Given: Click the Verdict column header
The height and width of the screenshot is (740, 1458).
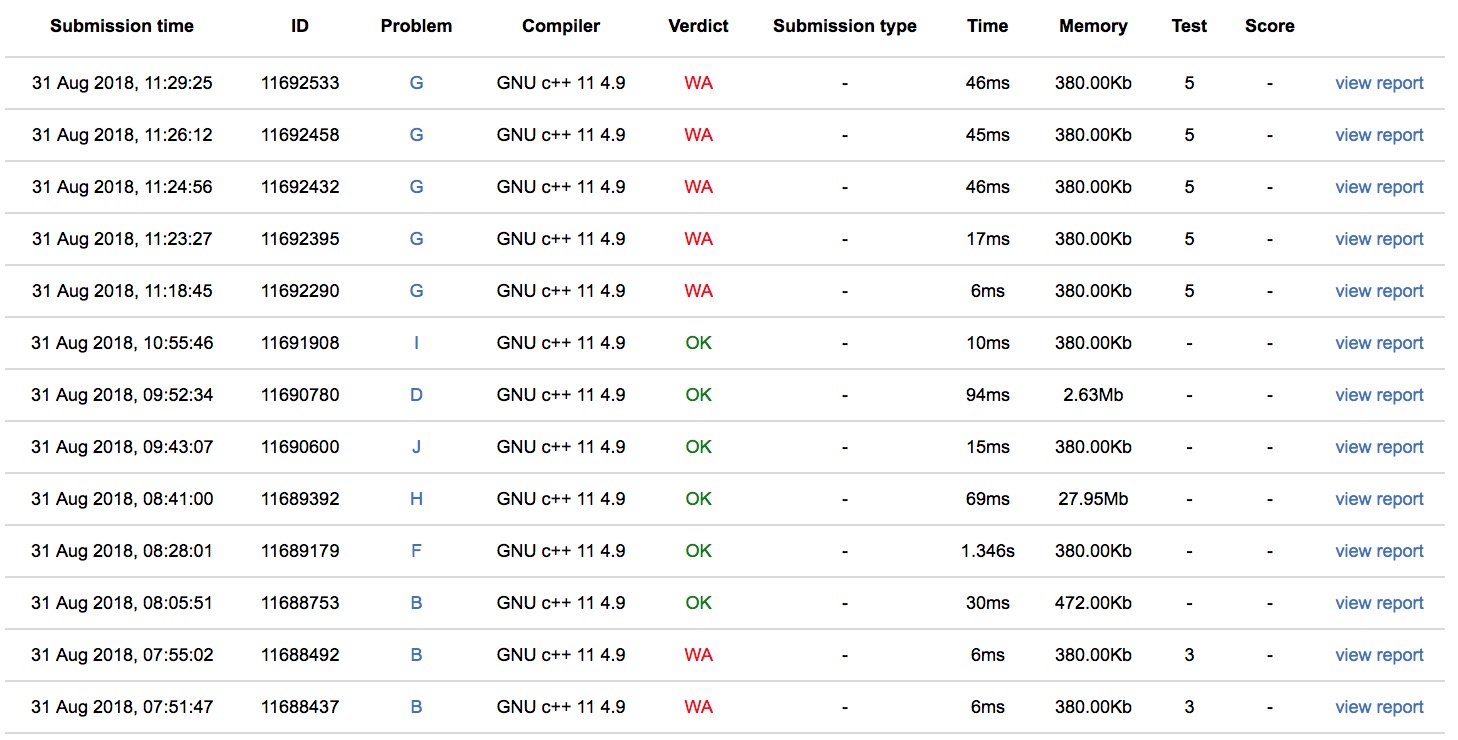Looking at the screenshot, I should click(698, 26).
